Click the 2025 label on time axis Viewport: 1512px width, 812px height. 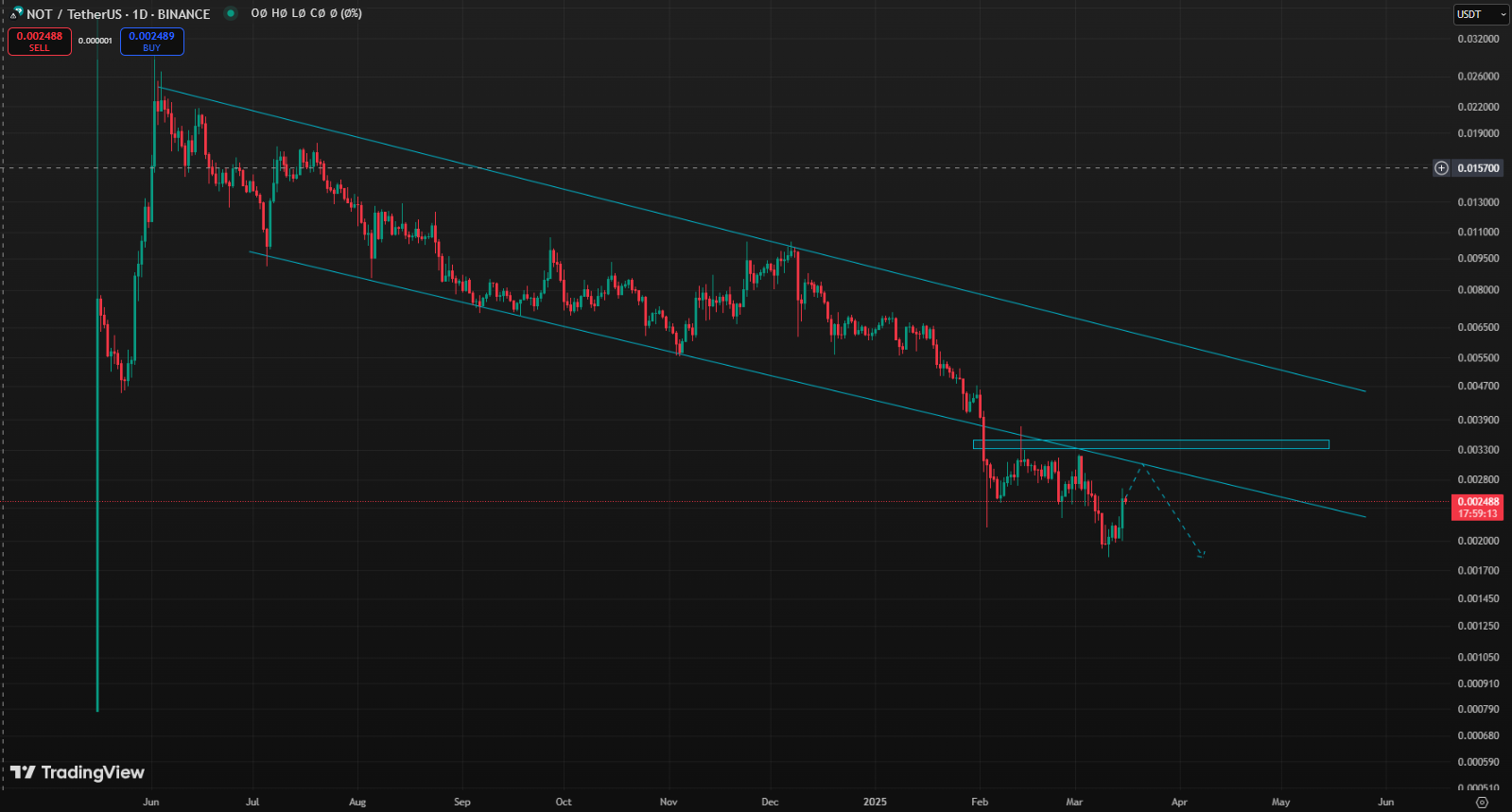click(x=876, y=802)
